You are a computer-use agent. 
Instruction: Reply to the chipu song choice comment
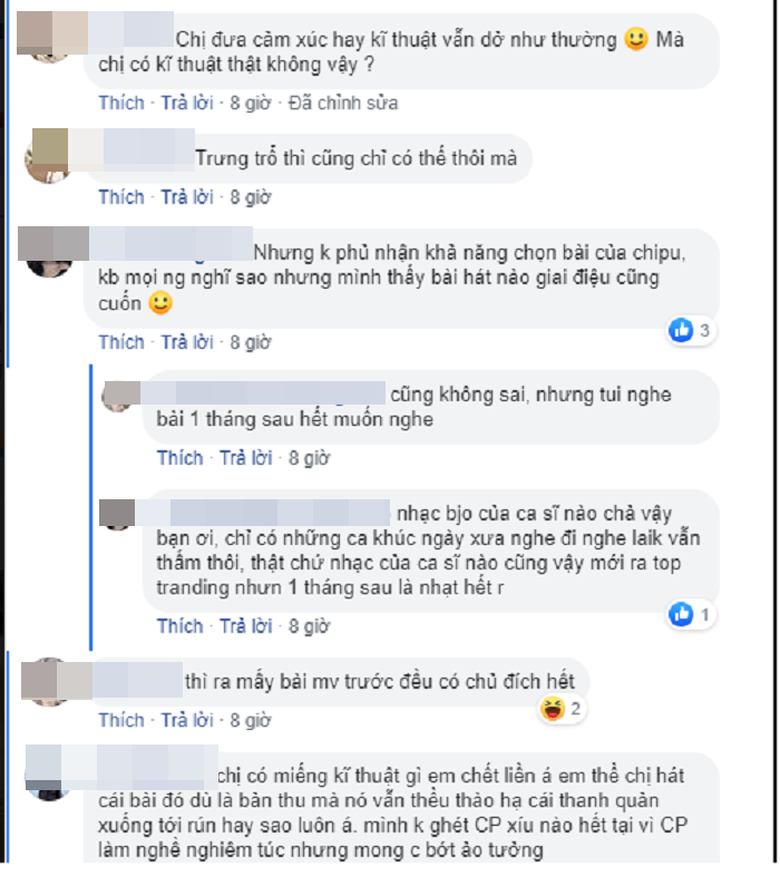tap(187, 342)
